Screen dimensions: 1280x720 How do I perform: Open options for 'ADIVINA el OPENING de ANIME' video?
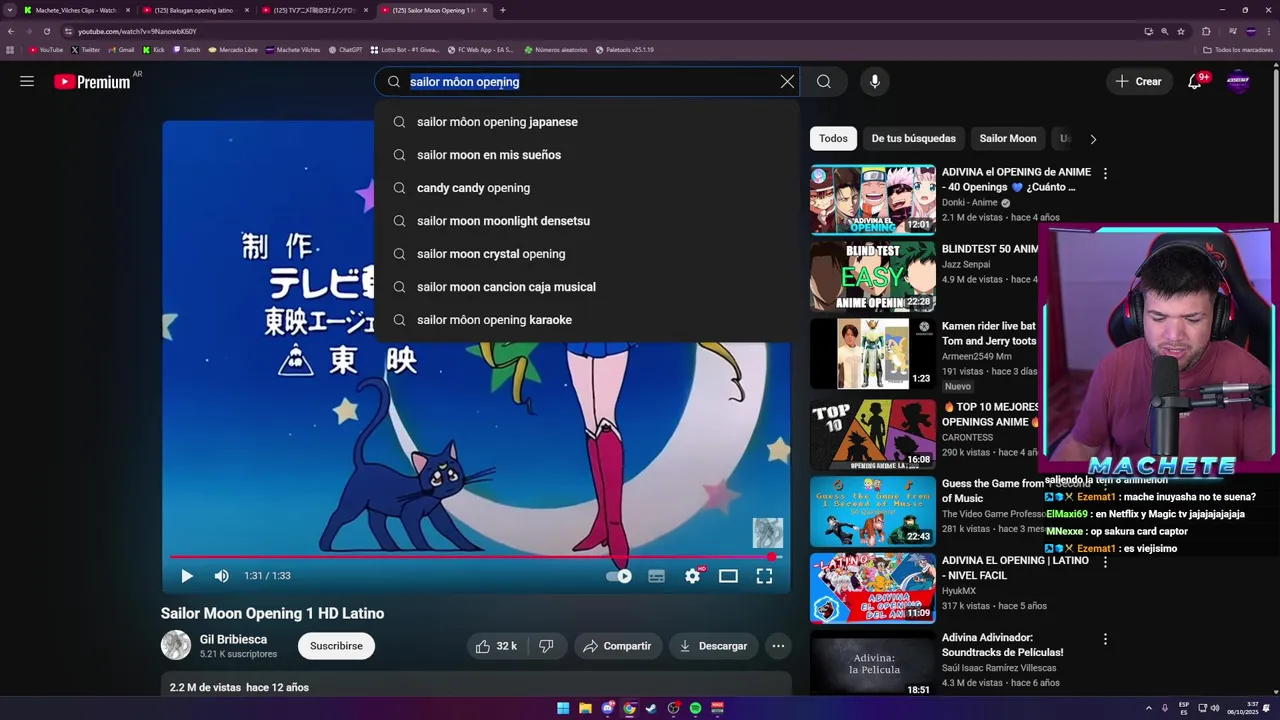[x=1105, y=174]
